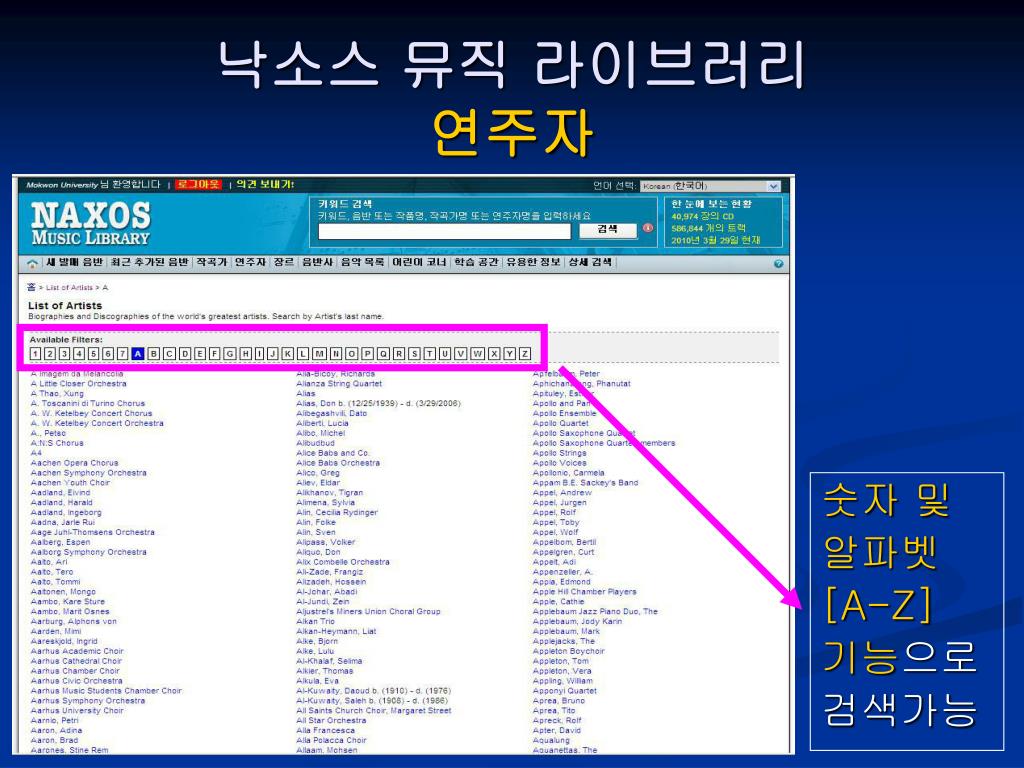1024x768 pixels.
Task: Filter artists by letter S
Action: pyautogui.click(x=414, y=354)
